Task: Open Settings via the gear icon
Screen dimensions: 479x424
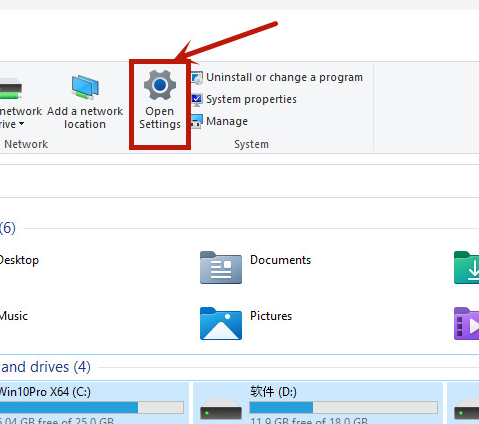Action: pyautogui.click(x=160, y=85)
